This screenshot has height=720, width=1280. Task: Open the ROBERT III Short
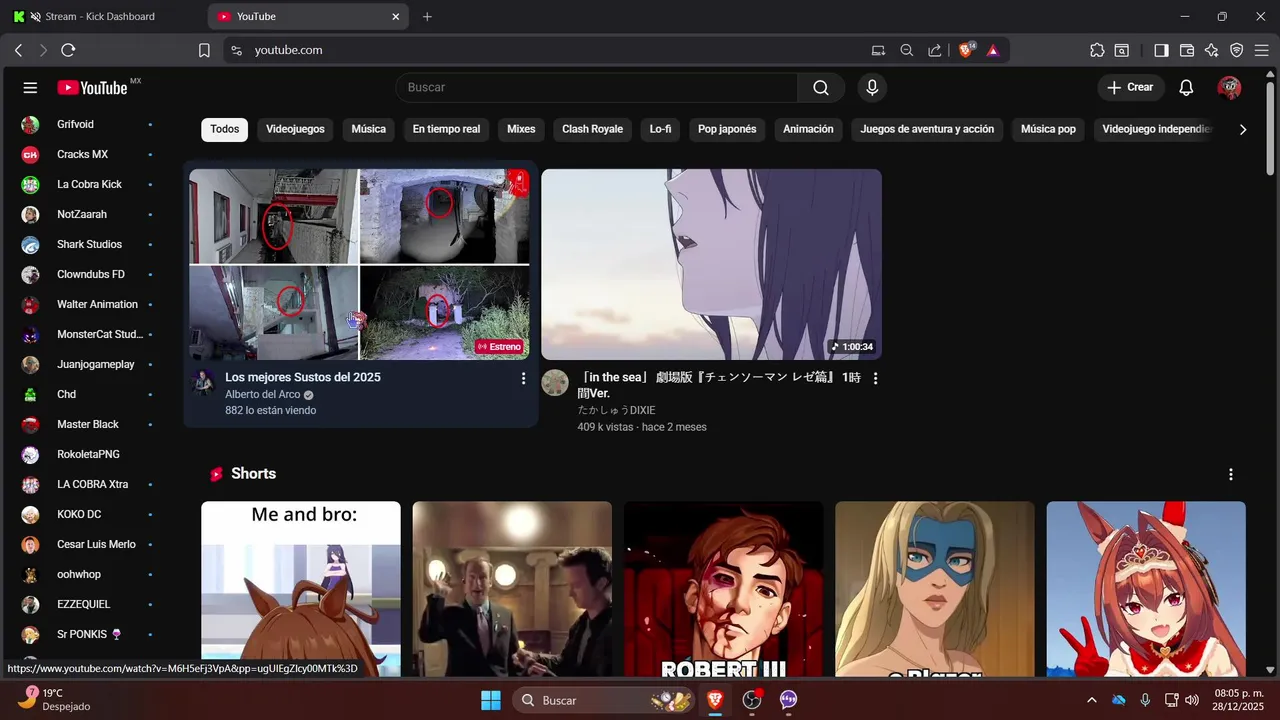pos(723,589)
